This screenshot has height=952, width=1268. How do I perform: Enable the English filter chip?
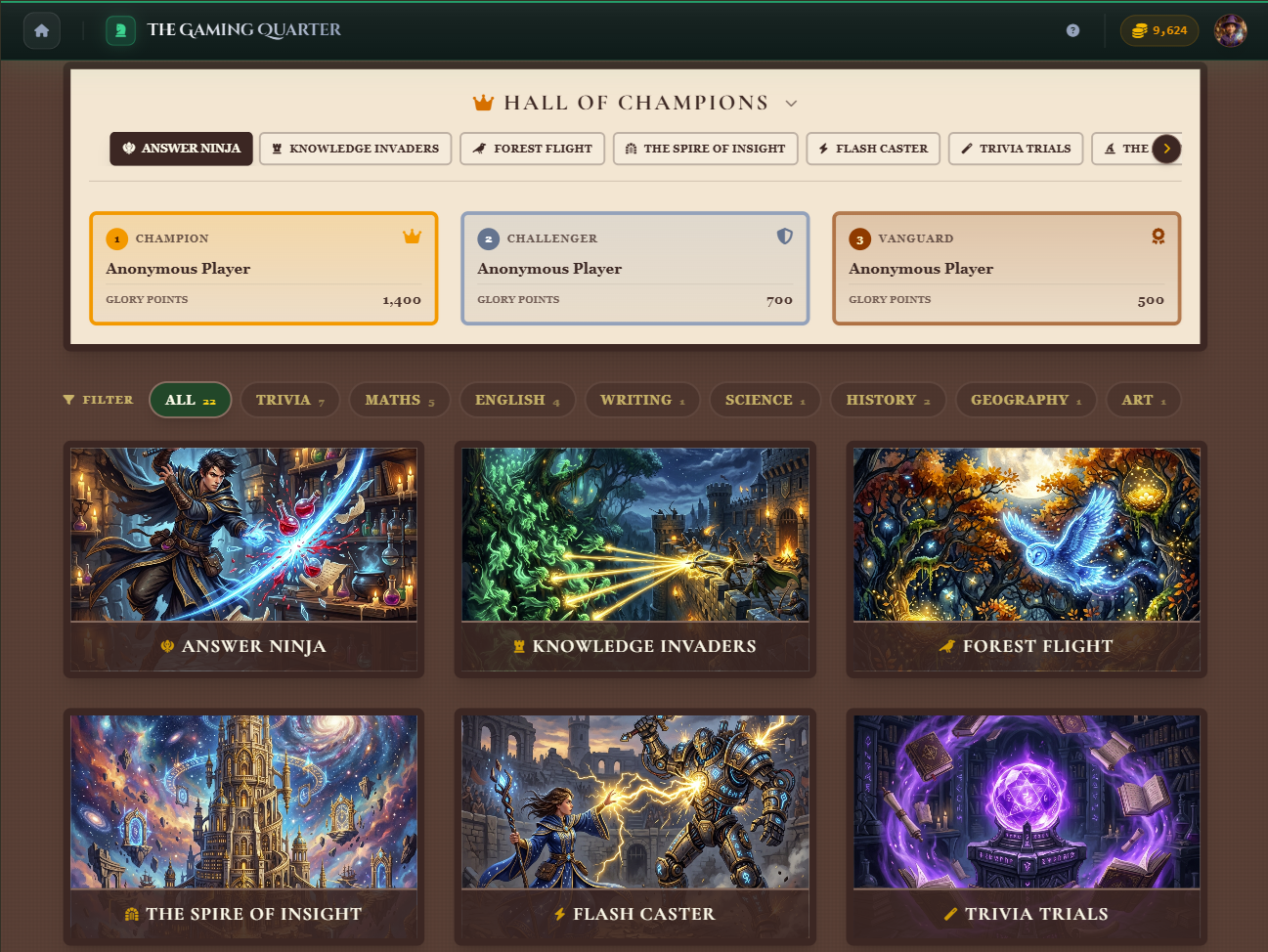[517, 400]
